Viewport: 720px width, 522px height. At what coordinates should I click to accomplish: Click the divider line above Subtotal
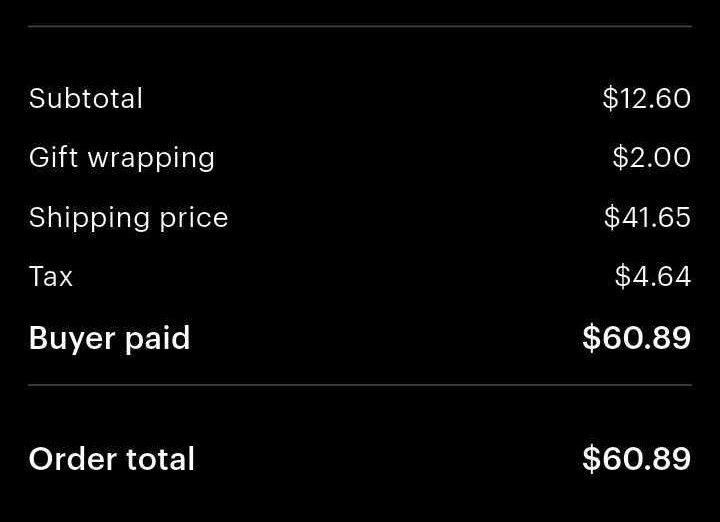[x=360, y=27]
